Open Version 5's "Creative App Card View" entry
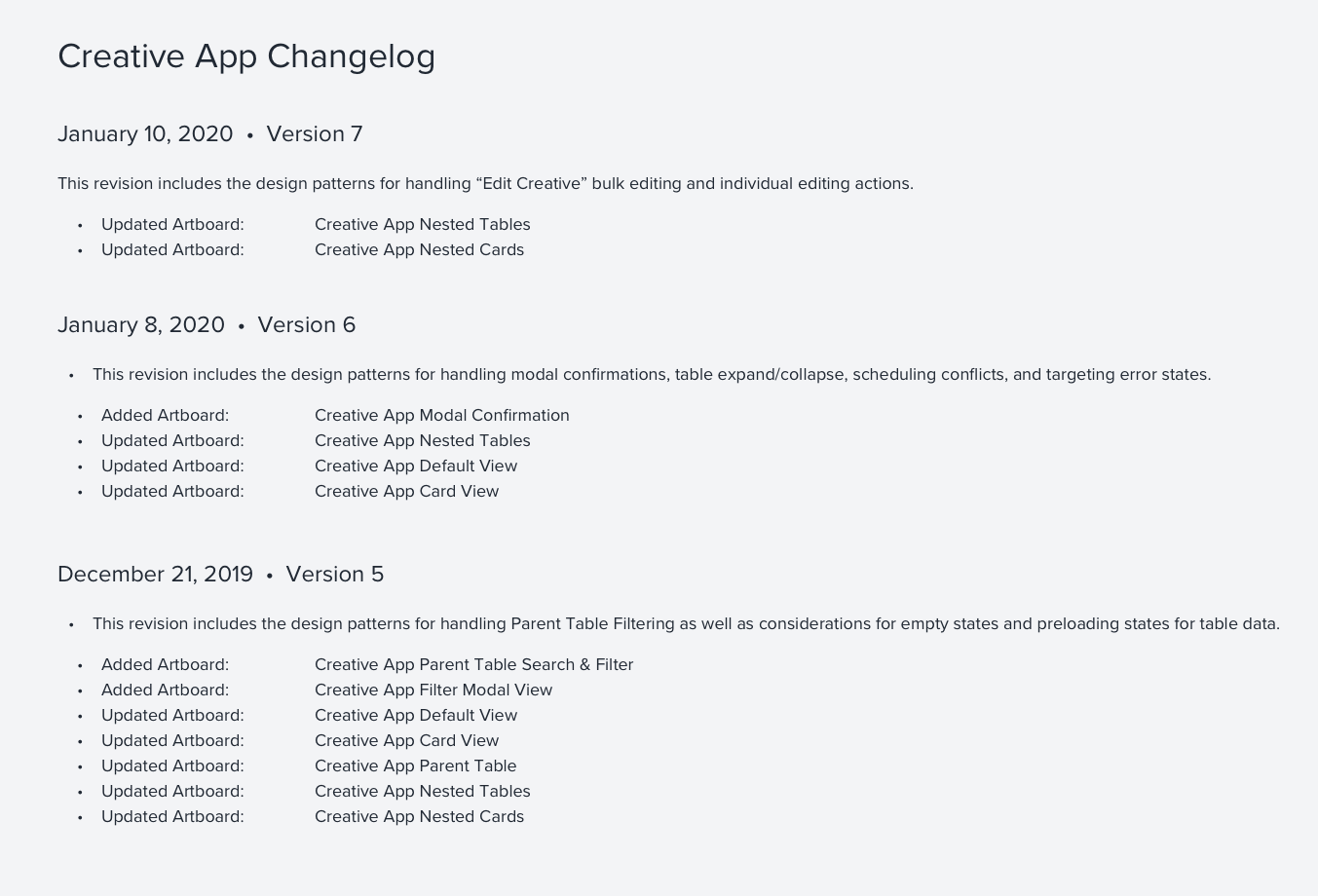The image size is (1318, 896). 406,741
